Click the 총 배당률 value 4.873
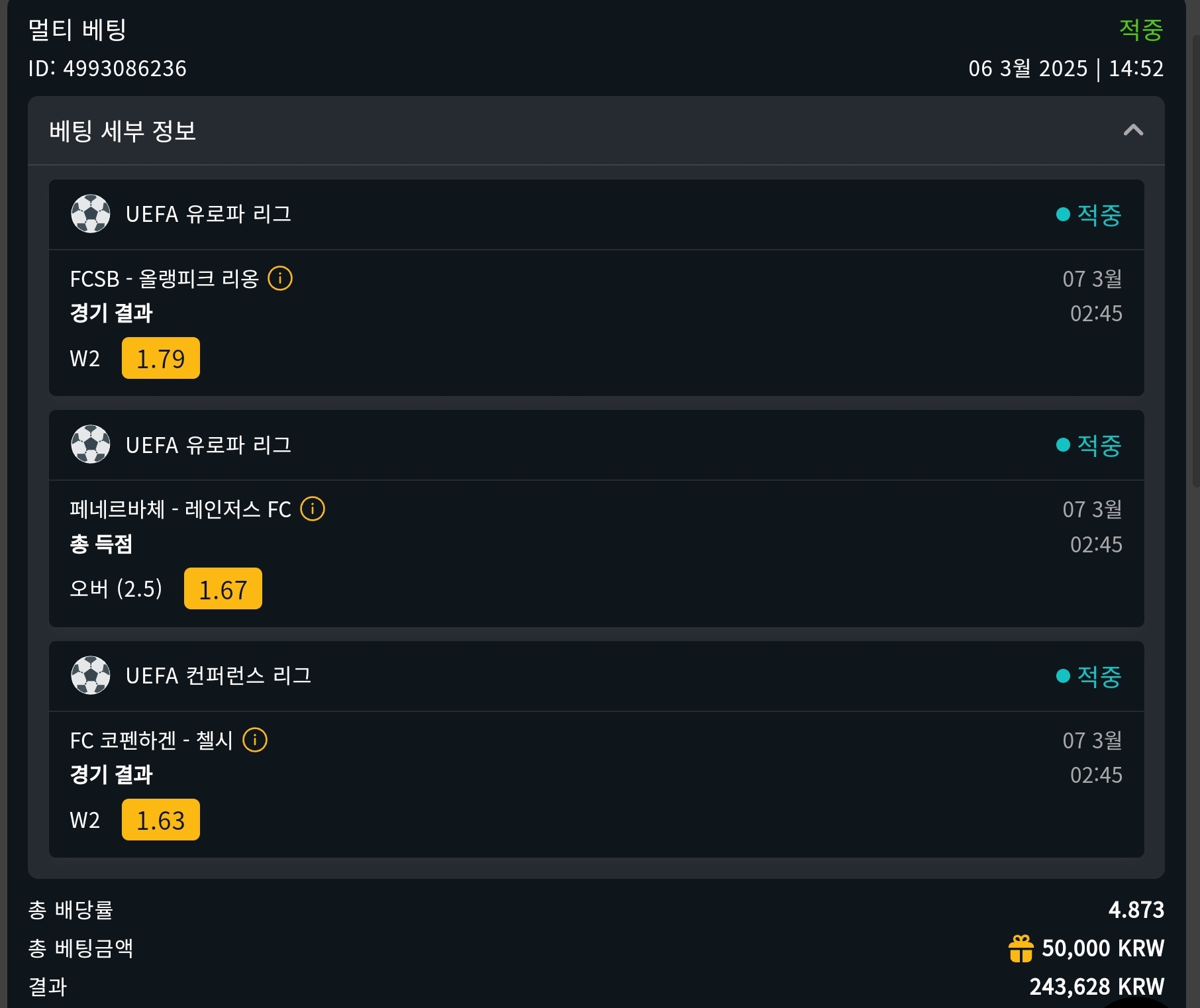Image resolution: width=1200 pixels, height=1008 pixels. [1136, 909]
